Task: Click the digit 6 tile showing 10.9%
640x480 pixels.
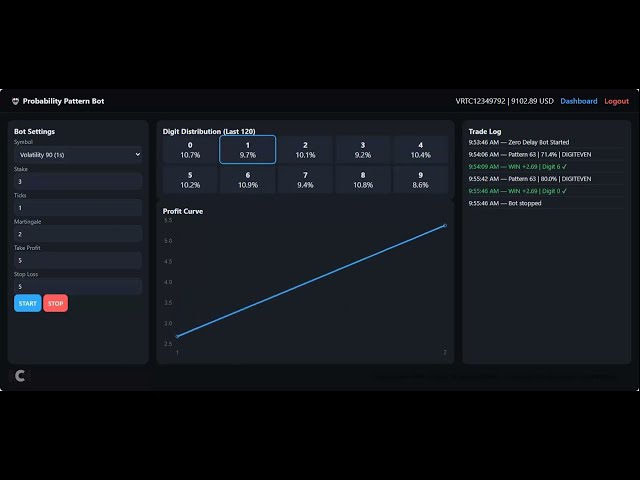Action: tap(248, 180)
